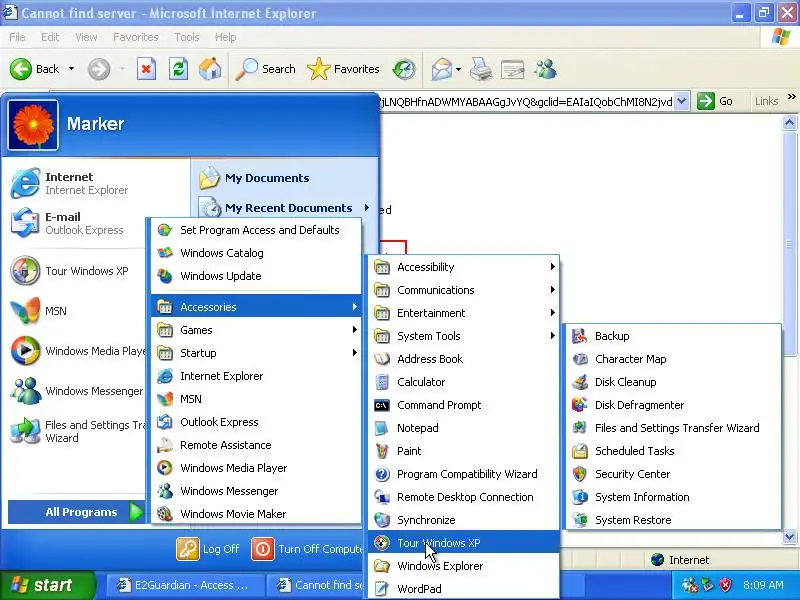The height and width of the screenshot is (600, 800).
Task: Click the All Programs button
Action: point(77,512)
